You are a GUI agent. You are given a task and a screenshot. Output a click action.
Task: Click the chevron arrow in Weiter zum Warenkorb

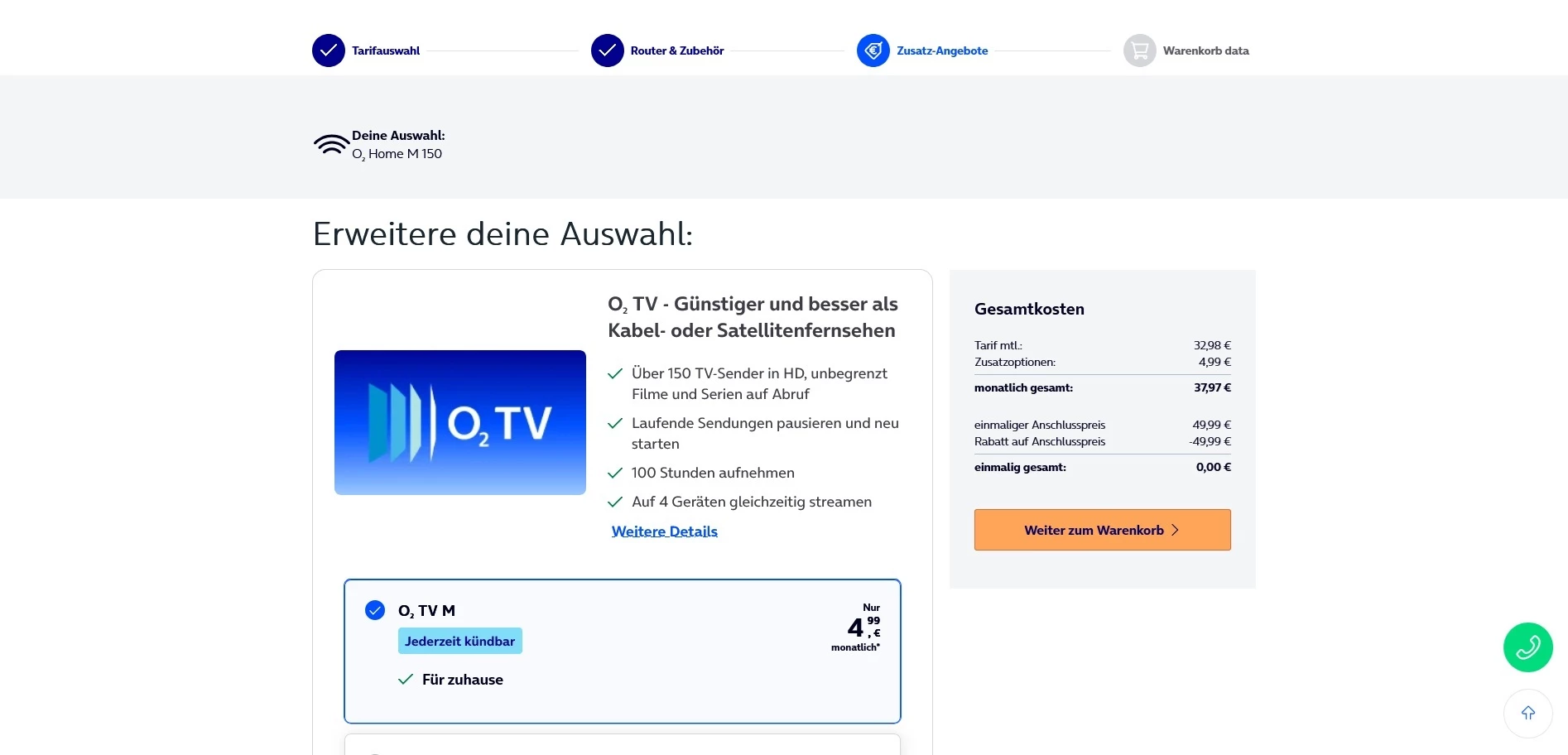(x=1175, y=530)
